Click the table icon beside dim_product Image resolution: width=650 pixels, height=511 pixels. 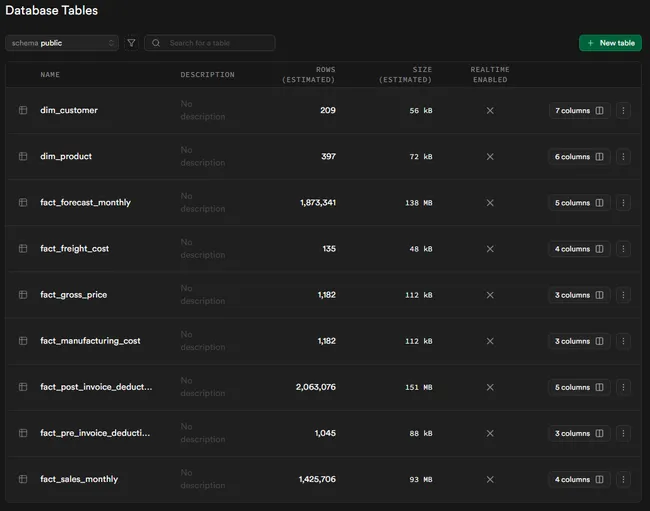(23, 156)
